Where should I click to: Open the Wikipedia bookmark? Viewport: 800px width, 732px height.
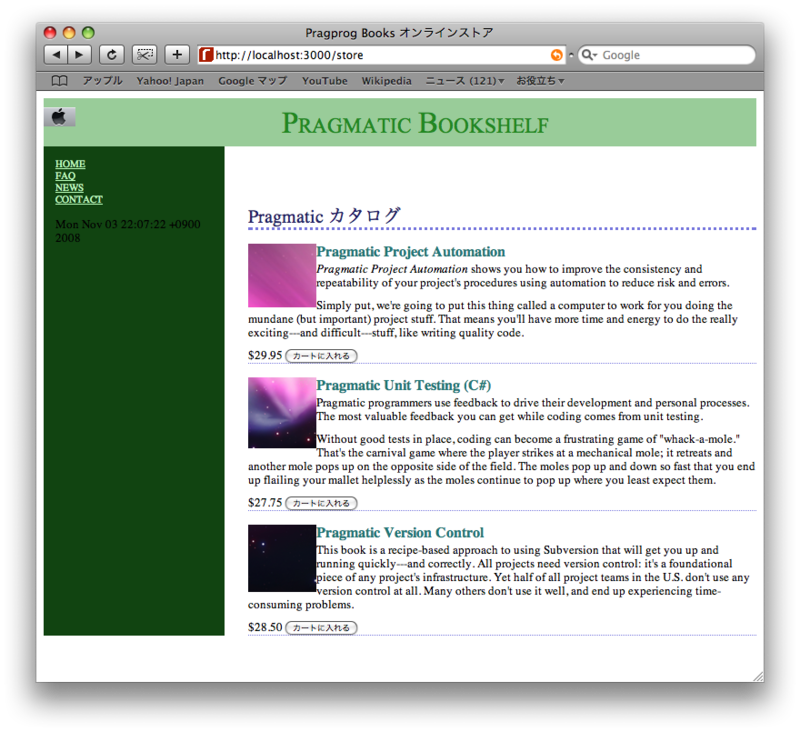[386, 81]
